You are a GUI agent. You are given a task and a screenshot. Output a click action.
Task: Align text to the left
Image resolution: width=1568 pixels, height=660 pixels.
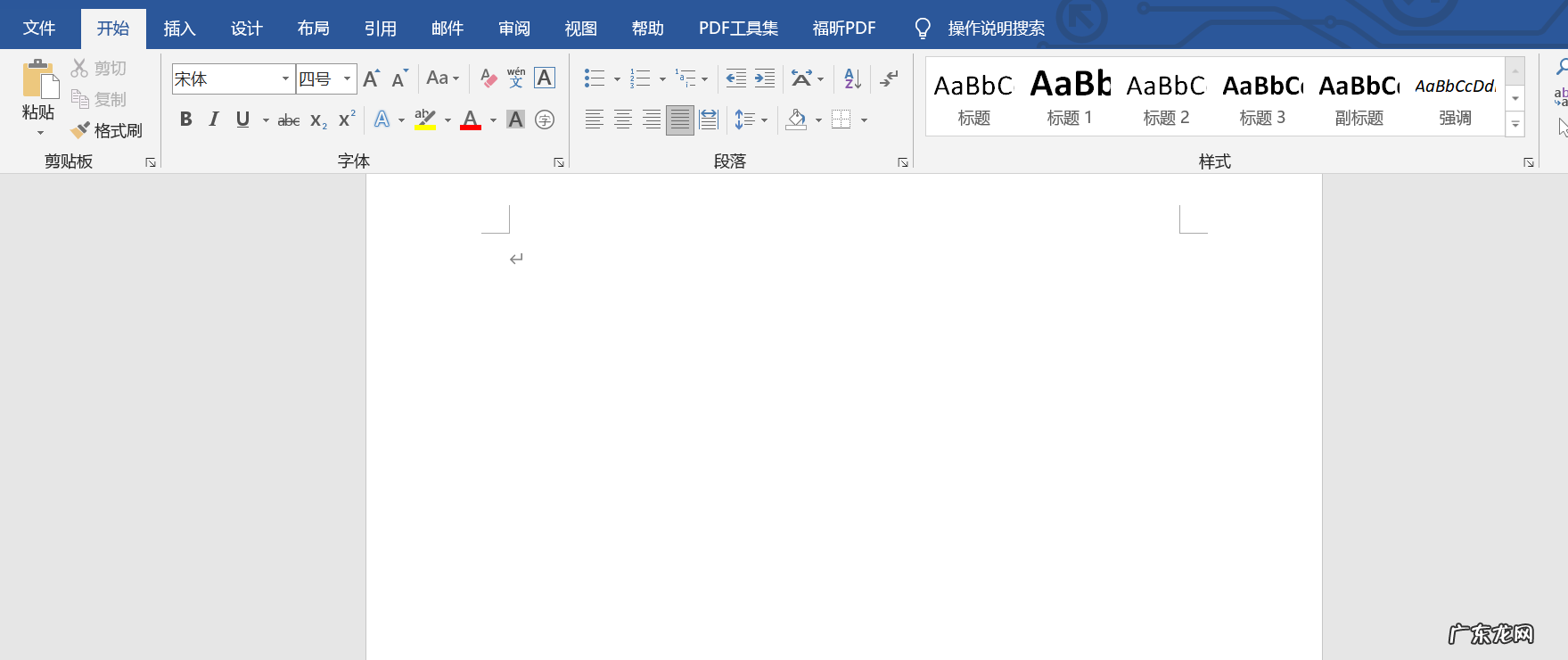[x=595, y=120]
